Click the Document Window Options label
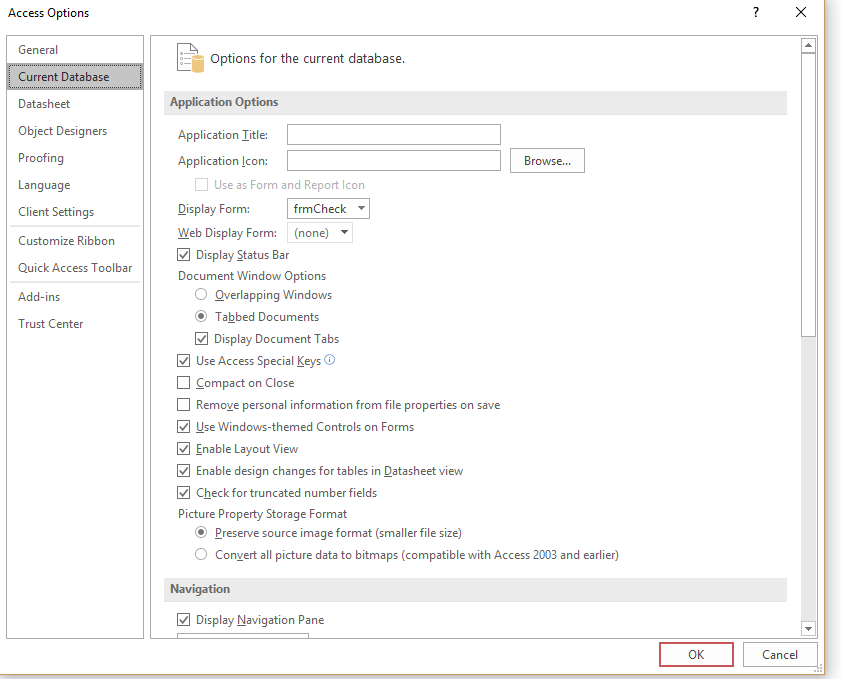841x679 pixels. click(252, 276)
